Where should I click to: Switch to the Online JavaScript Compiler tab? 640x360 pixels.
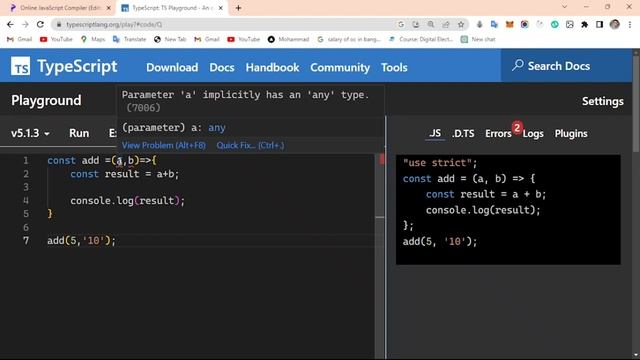tap(59, 8)
